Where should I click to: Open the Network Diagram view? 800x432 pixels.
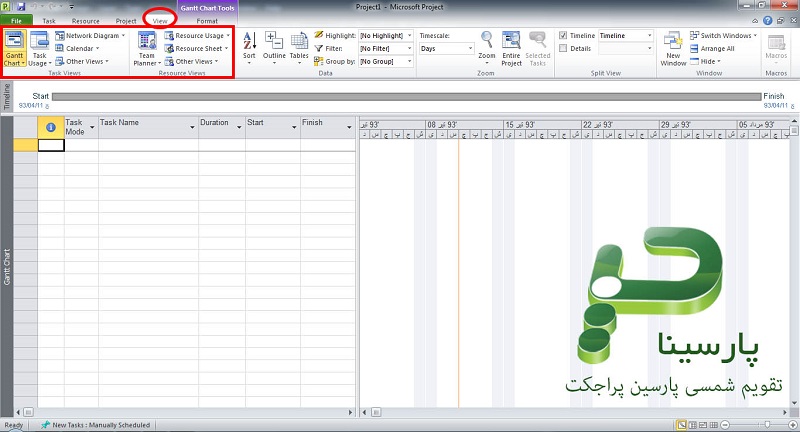(90, 36)
